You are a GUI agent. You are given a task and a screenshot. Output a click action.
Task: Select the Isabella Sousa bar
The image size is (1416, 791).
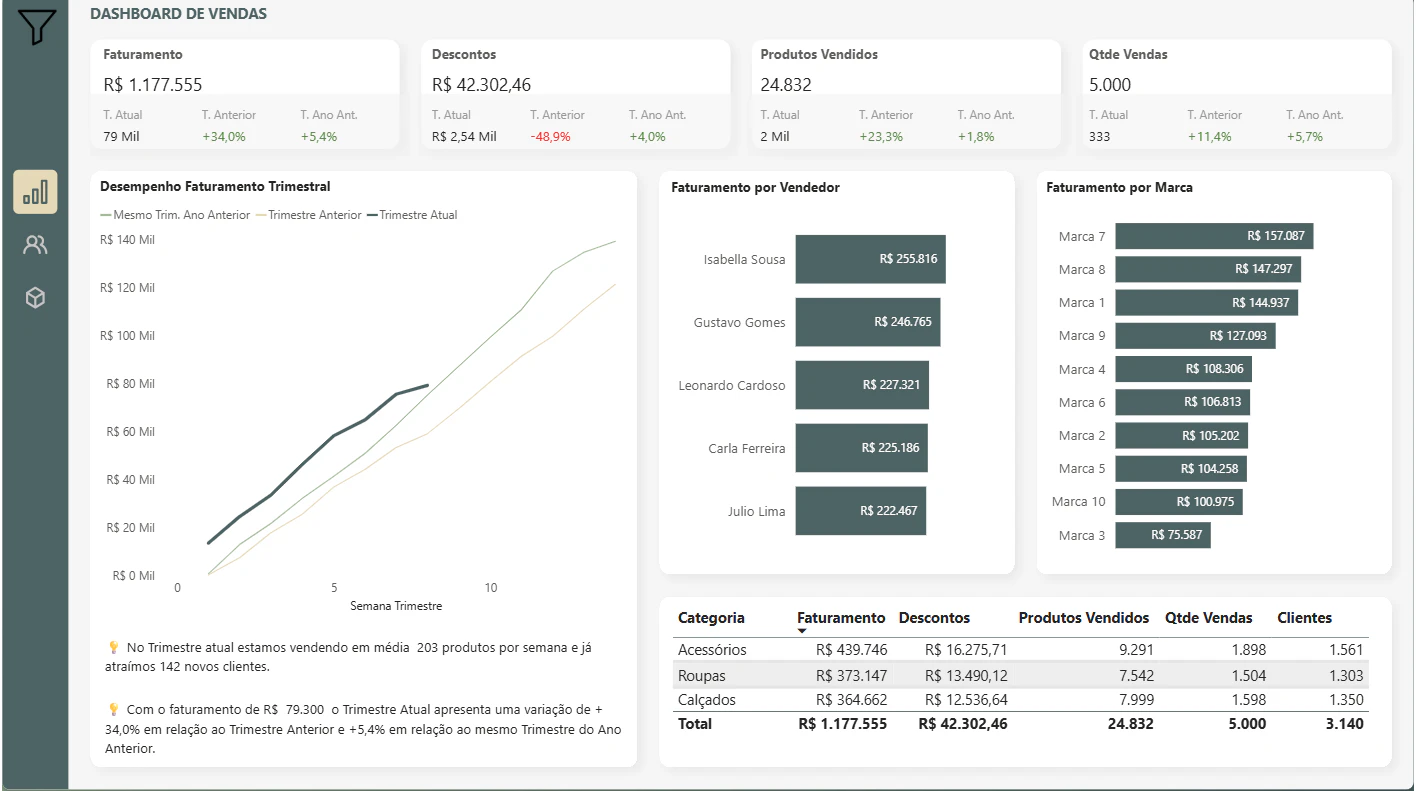[x=871, y=259]
